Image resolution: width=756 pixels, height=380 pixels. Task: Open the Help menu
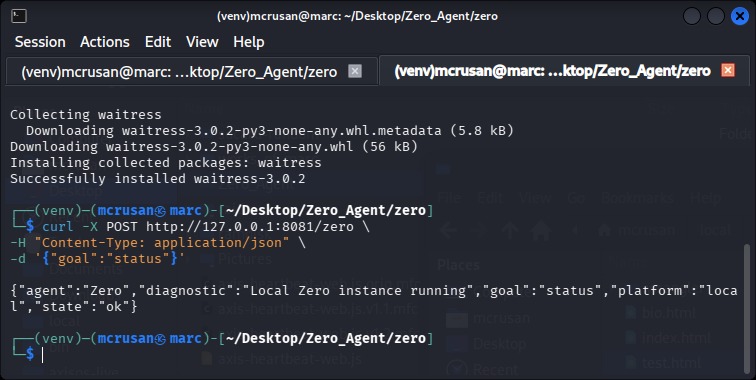pos(248,42)
